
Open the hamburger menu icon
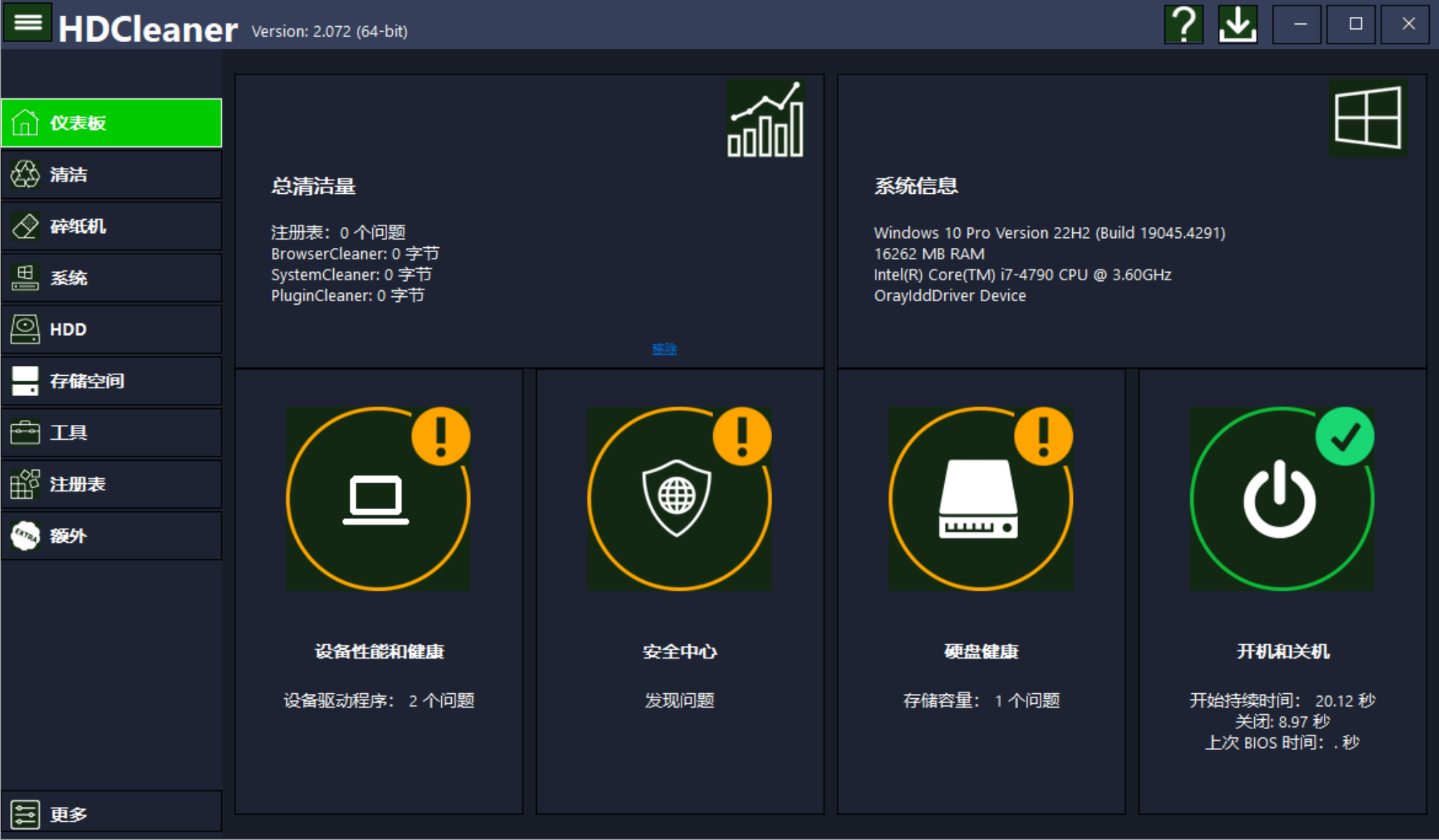(x=27, y=22)
